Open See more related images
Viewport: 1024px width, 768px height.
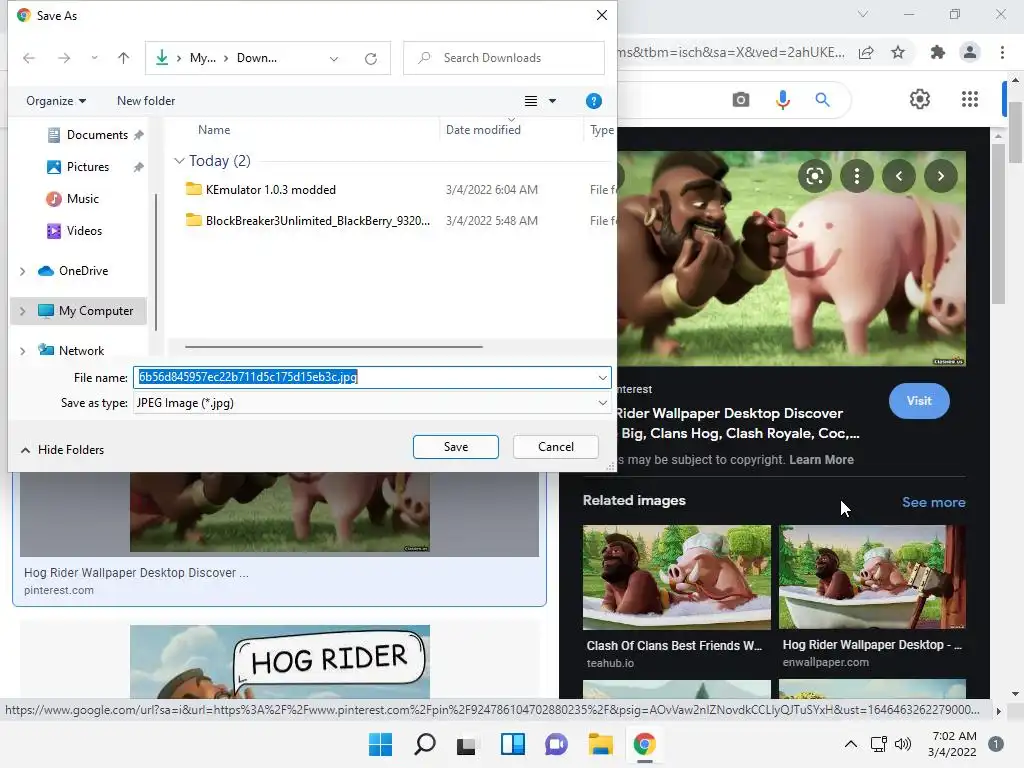click(933, 502)
